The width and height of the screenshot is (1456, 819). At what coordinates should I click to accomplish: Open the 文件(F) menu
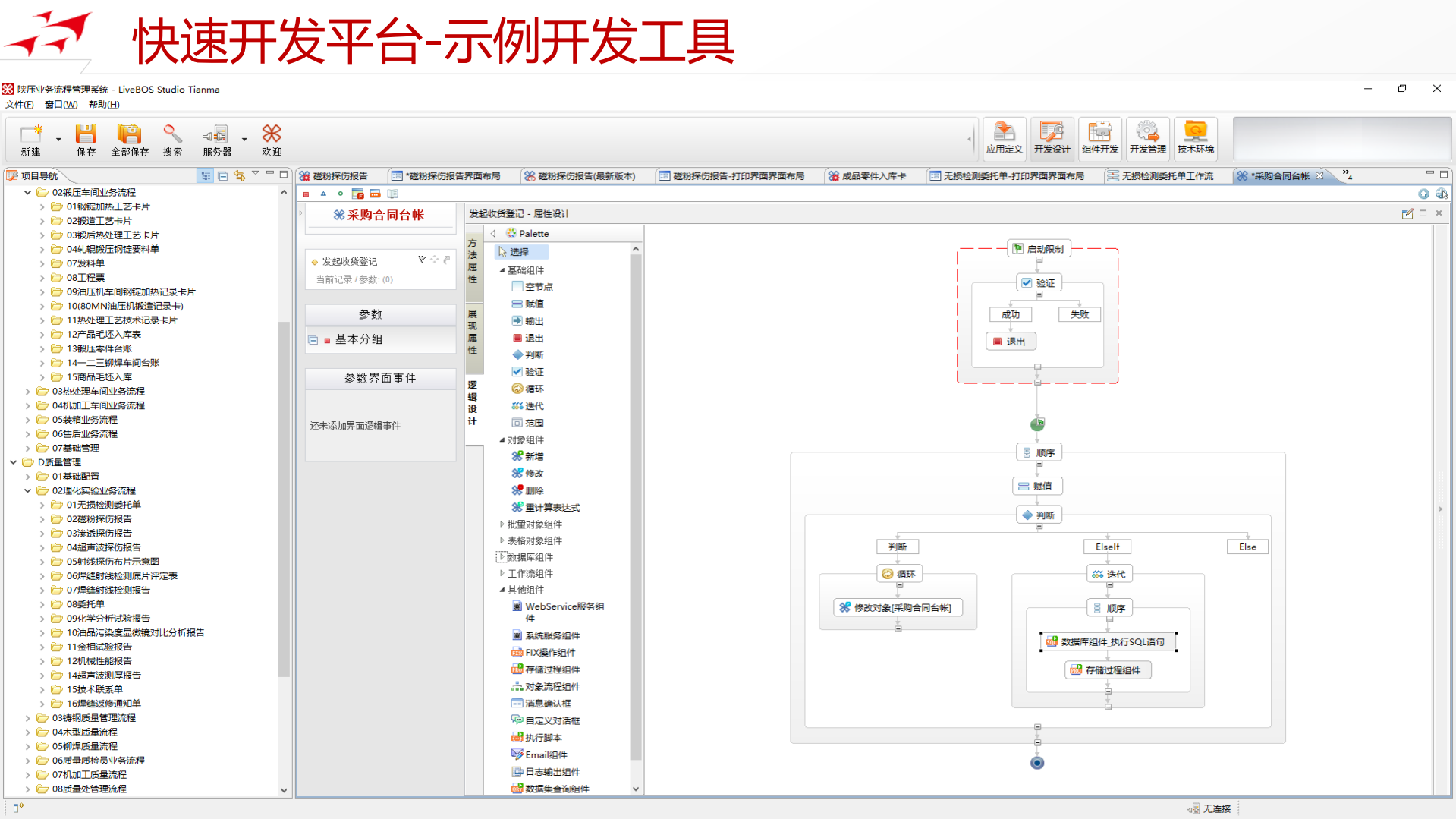(19, 104)
